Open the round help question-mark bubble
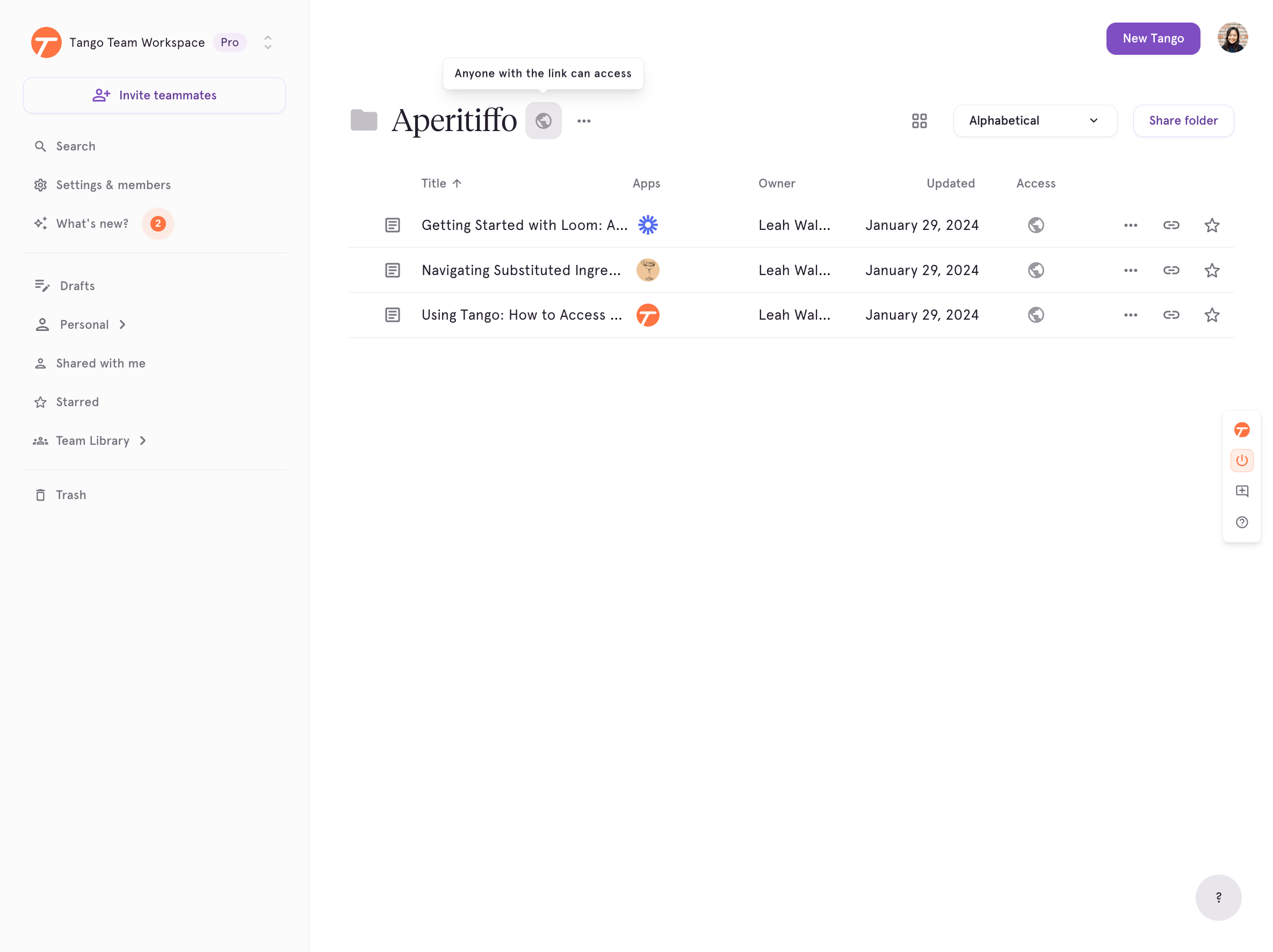Viewport: 1273px width, 952px height. click(x=1218, y=897)
